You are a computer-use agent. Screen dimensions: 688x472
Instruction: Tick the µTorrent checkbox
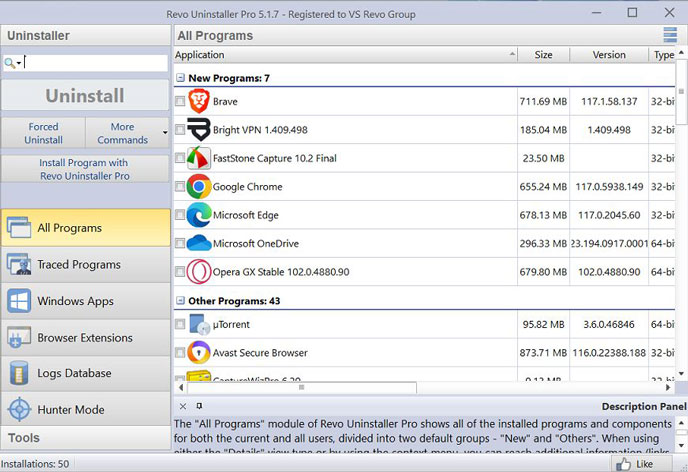(x=180, y=324)
